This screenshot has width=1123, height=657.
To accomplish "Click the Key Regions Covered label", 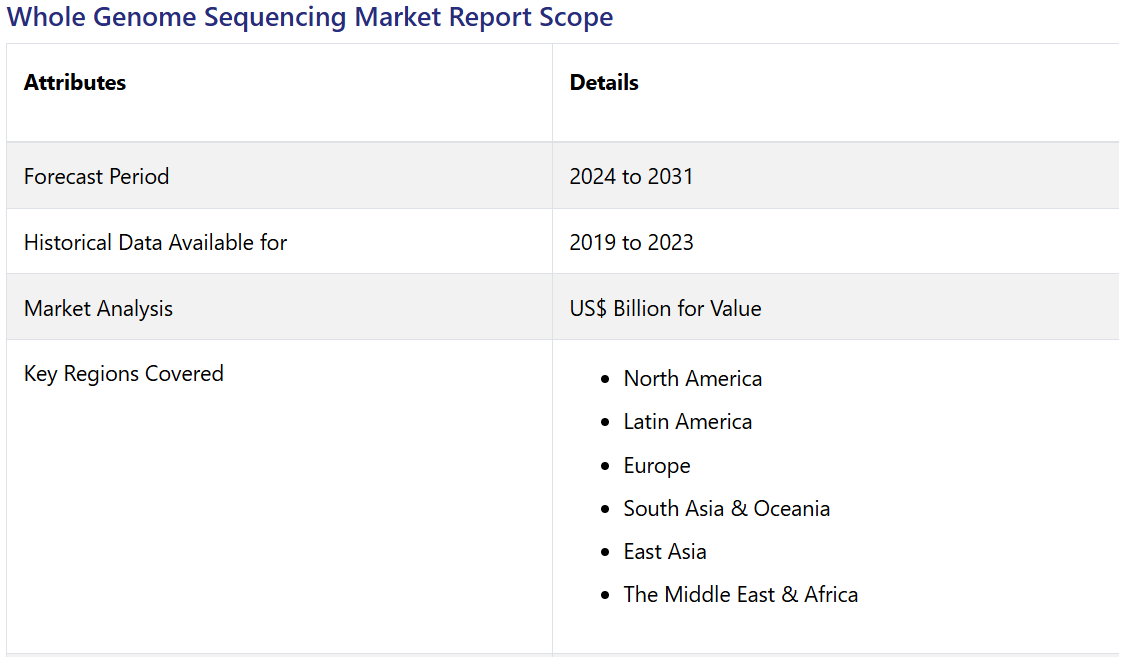I will (x=123, y=374).
